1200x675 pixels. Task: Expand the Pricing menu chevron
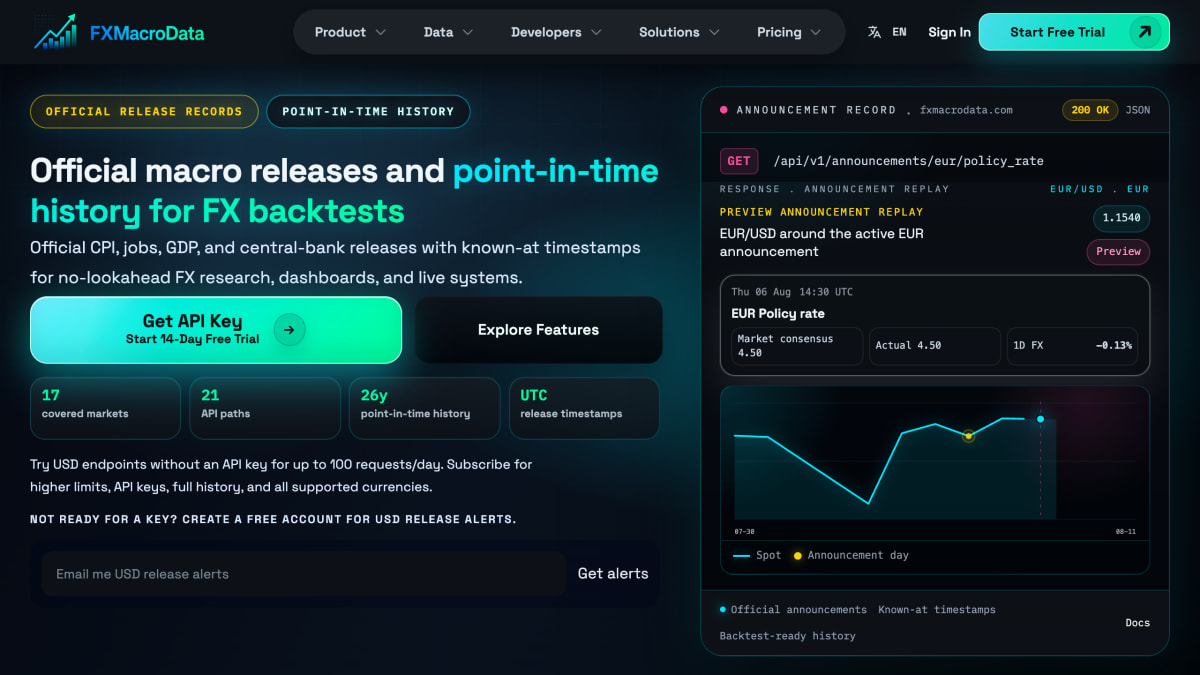816,32
